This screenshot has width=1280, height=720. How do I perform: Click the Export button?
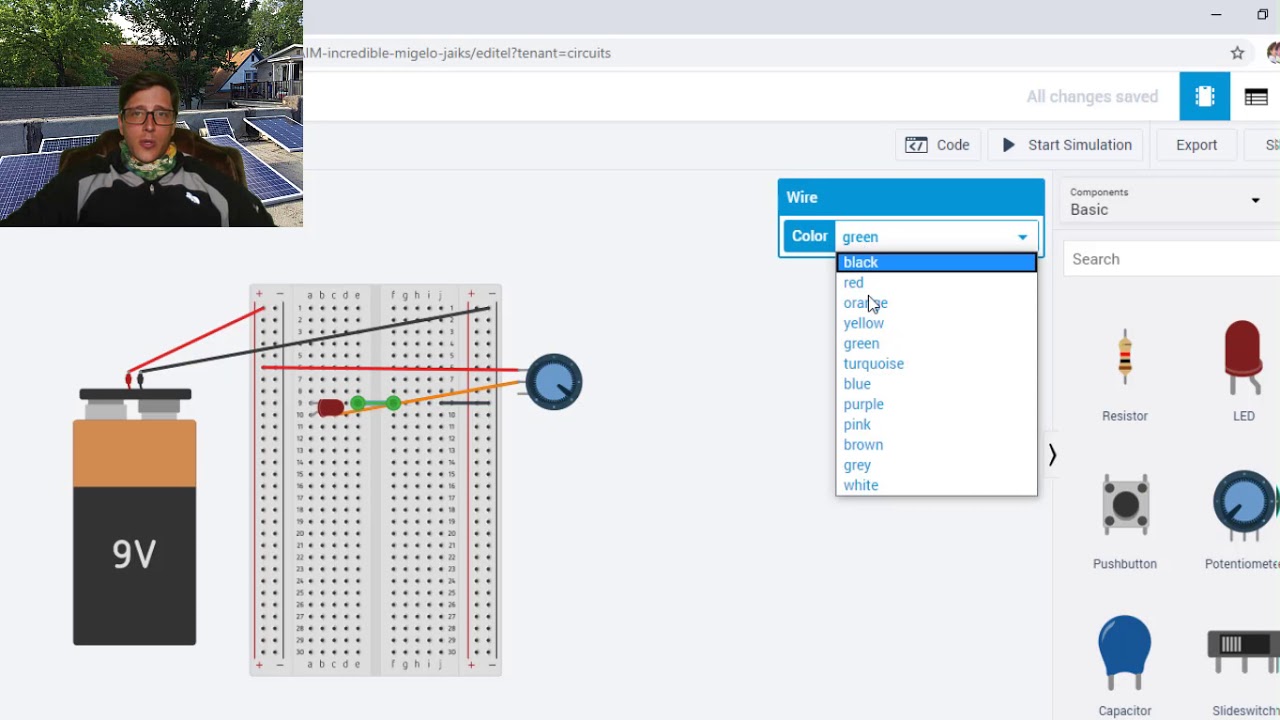point(1196,145)
